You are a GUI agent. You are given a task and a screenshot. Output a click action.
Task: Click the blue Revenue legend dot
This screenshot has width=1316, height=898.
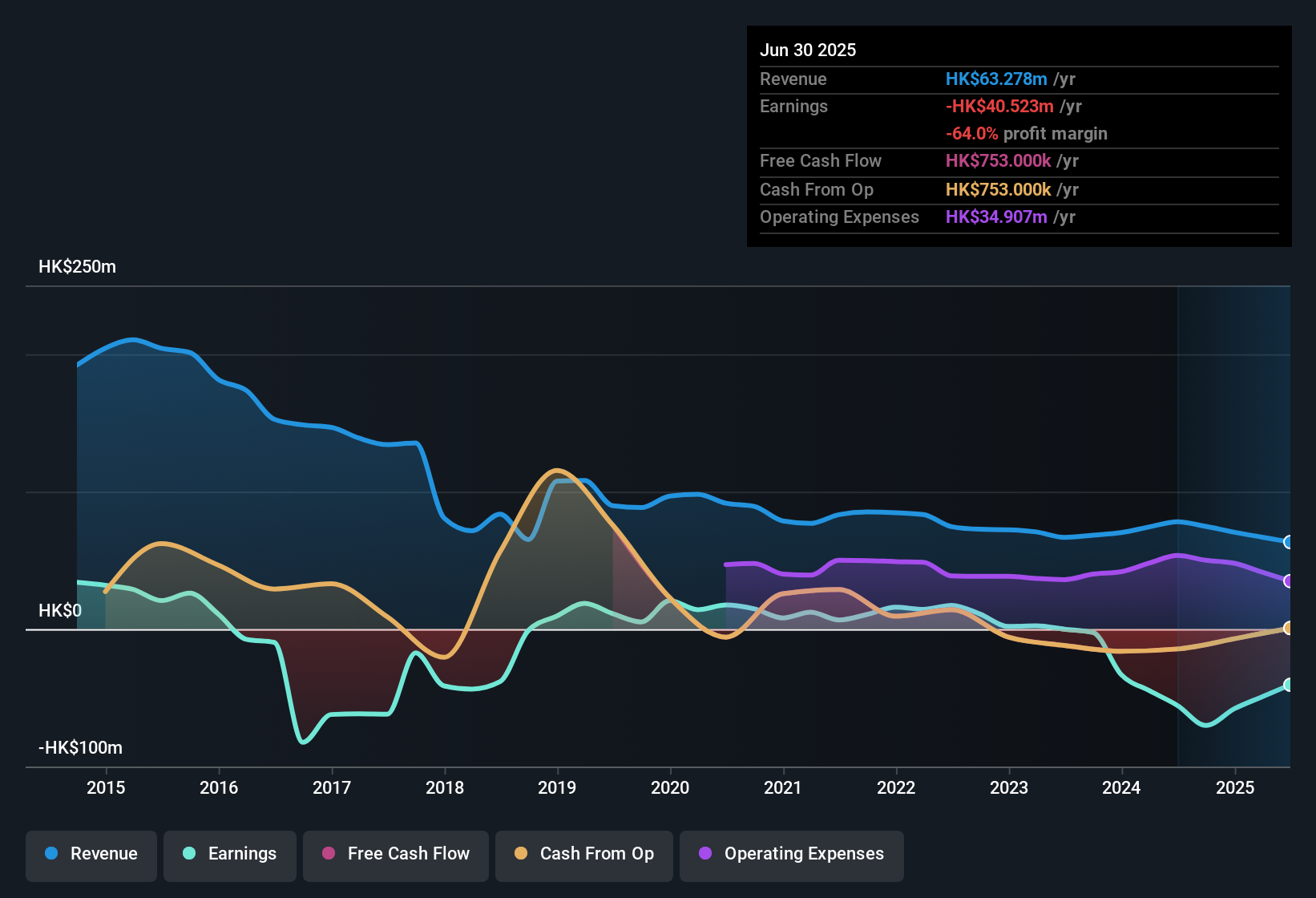tap(50, 854)
